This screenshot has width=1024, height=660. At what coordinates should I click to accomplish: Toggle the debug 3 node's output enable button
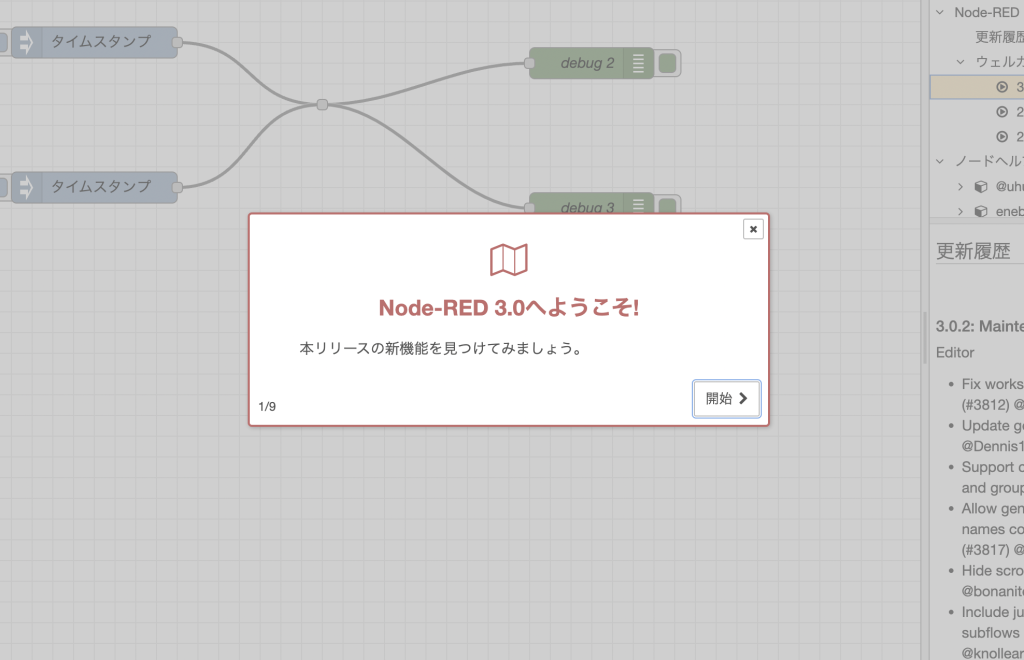click(x=668, y=205)
